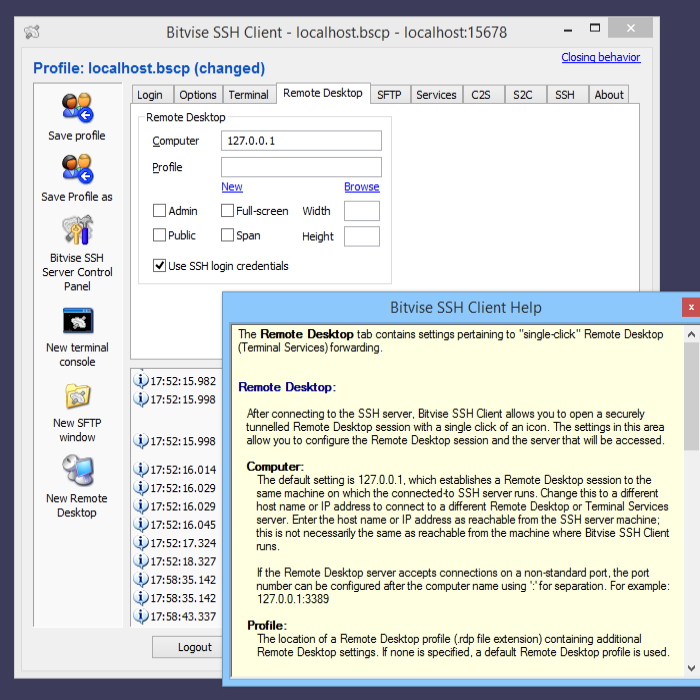Switch to the Options tab
The width and height of the screenshot is (700, 700).
pyautogui.click(x=198, y=95)
